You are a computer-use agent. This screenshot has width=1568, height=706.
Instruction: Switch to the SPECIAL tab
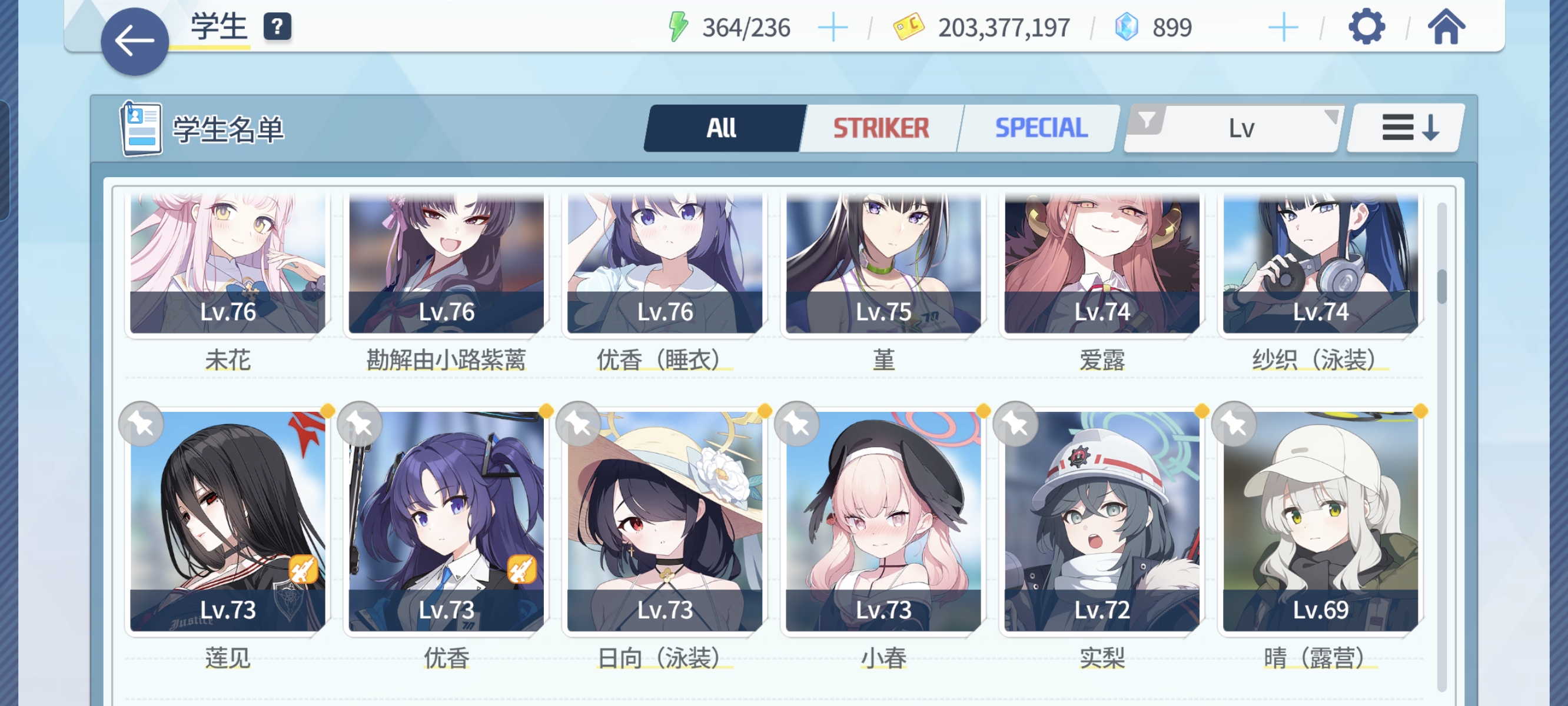pyautogui.click(x=1041, y=128)
